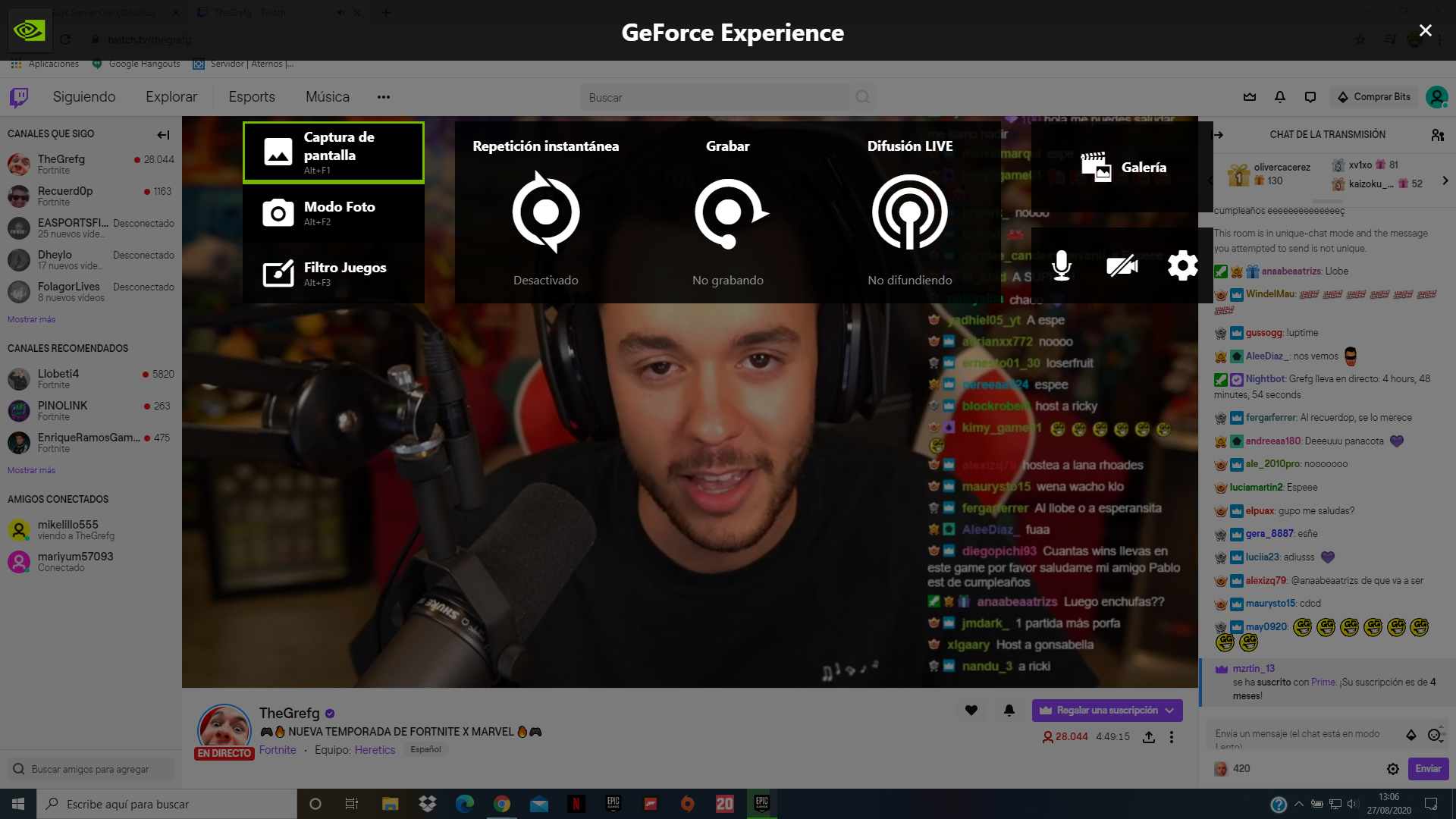Click the Español language tag
Screen dimensions: 1456x819
tap(425, 749)
